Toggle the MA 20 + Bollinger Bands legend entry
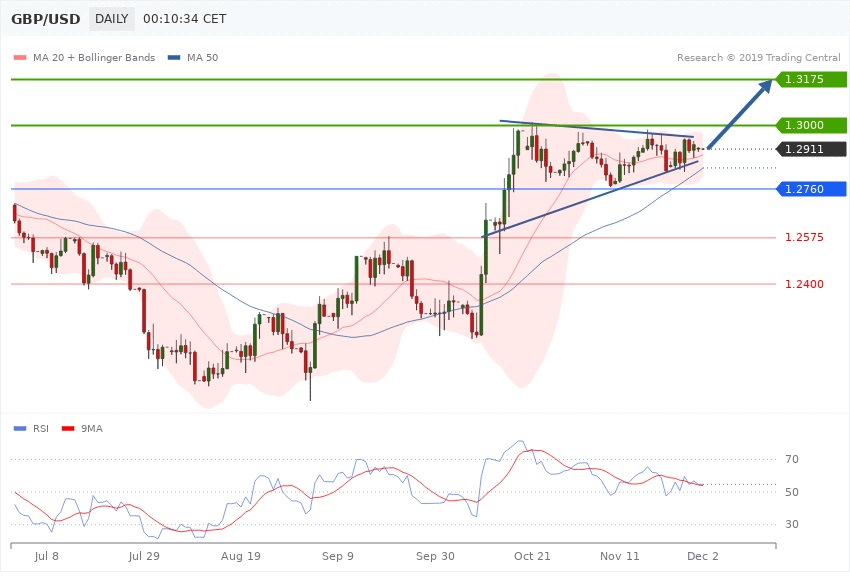 tap(94, 58)
